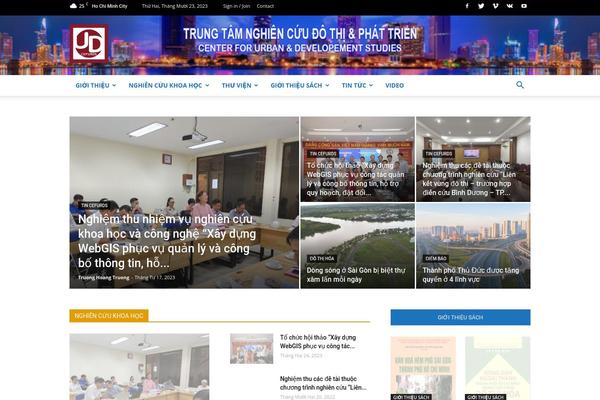
Task: Open the Twitter social icon
Action: 481,6
